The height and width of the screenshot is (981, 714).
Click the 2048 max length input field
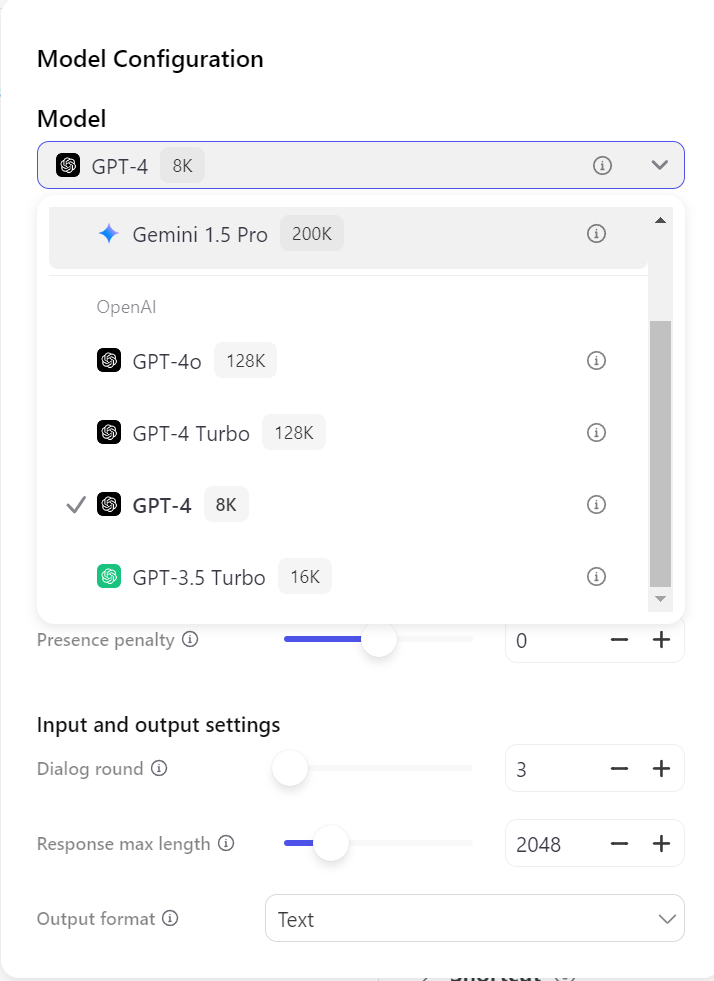545,843
